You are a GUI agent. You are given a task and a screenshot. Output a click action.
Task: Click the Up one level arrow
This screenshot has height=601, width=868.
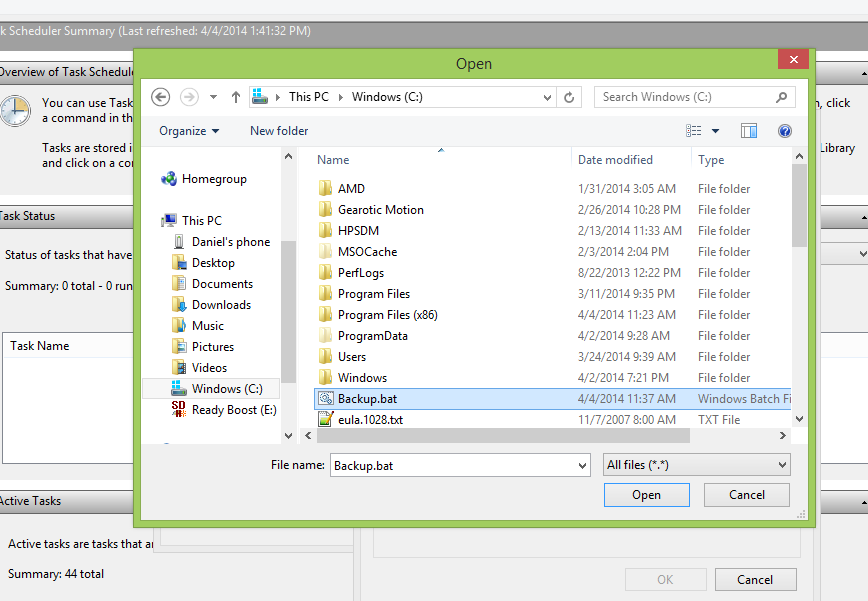tap(236, 97)
